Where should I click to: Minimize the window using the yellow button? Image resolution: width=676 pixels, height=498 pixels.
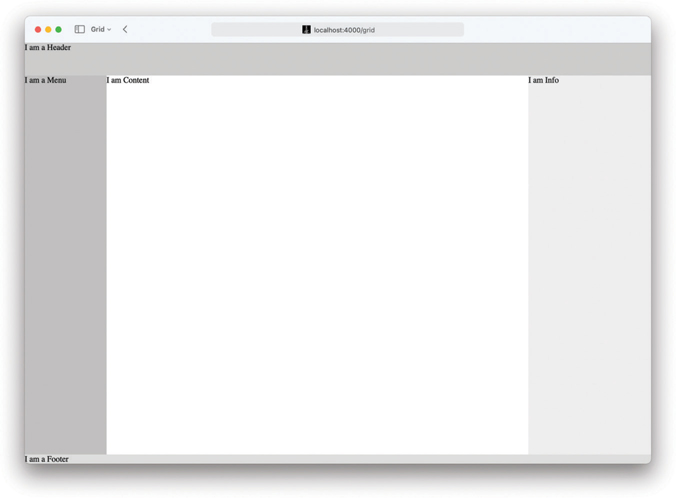[x=48, y=30]
